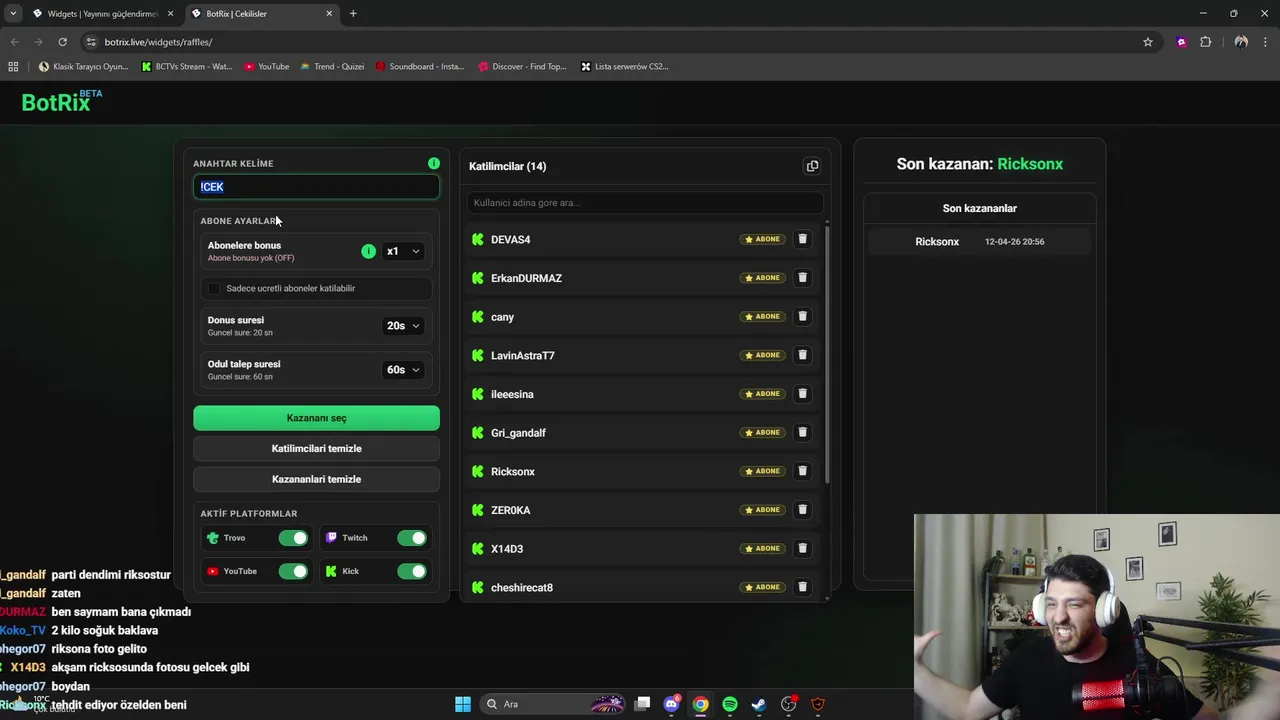Open browser apps grid in bookmarks bar
Viewport: 1280px width, 720px height.
point(13,67)
